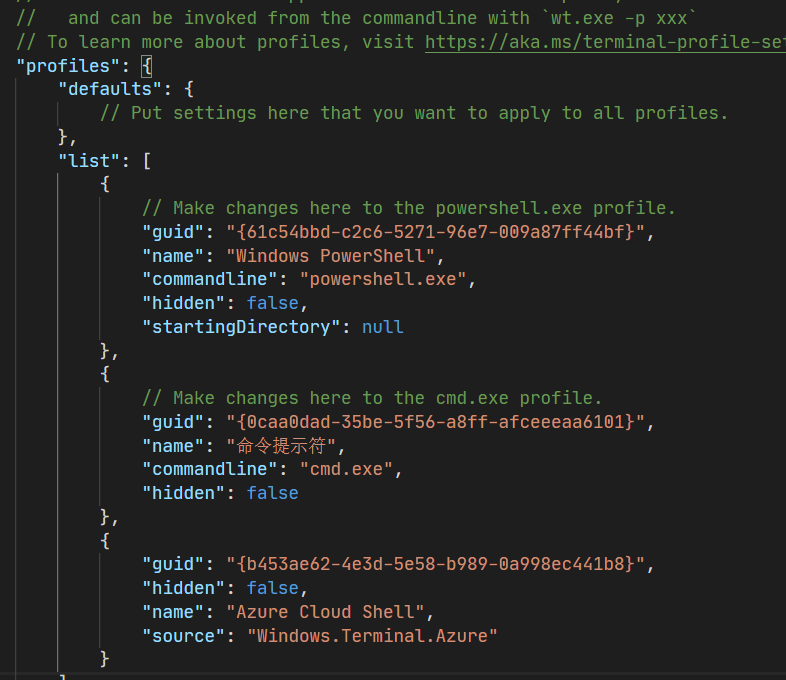The image size is (786, 680).
Task: Click the powershell.exe commandline value
Action: pyautogui.click(x=383, y=279)
